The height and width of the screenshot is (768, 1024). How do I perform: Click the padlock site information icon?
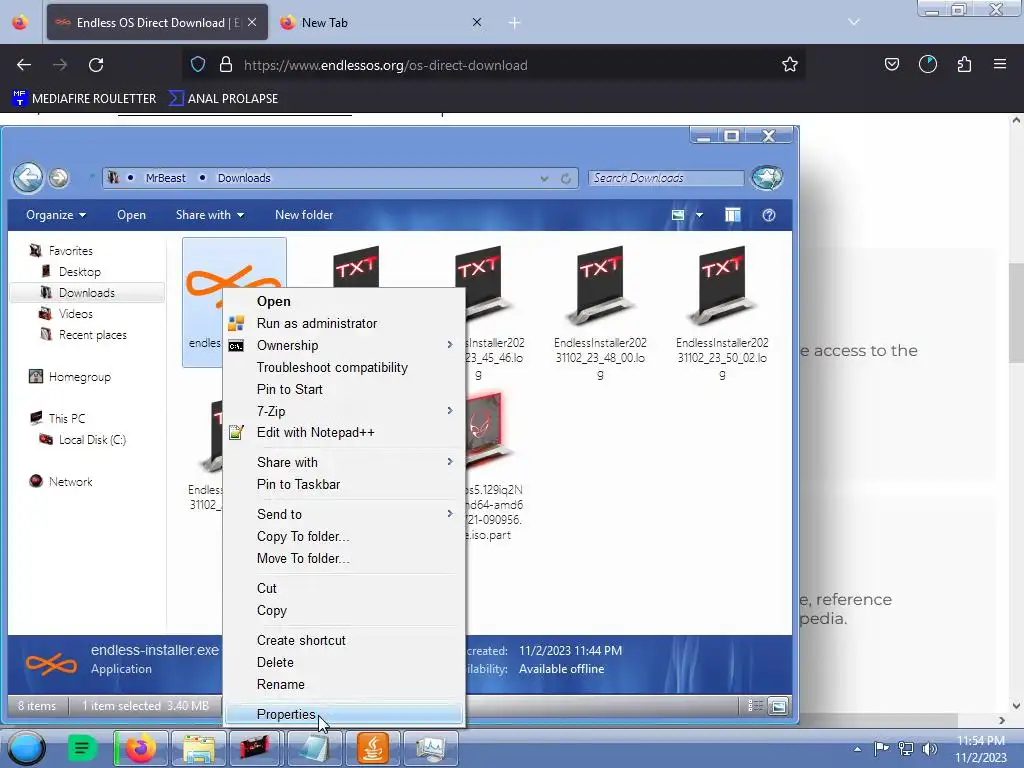[226, 65]
